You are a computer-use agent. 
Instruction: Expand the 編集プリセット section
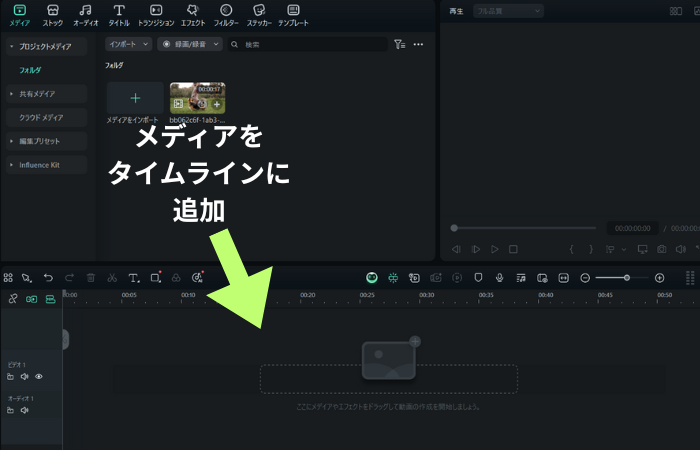point(12,141)
